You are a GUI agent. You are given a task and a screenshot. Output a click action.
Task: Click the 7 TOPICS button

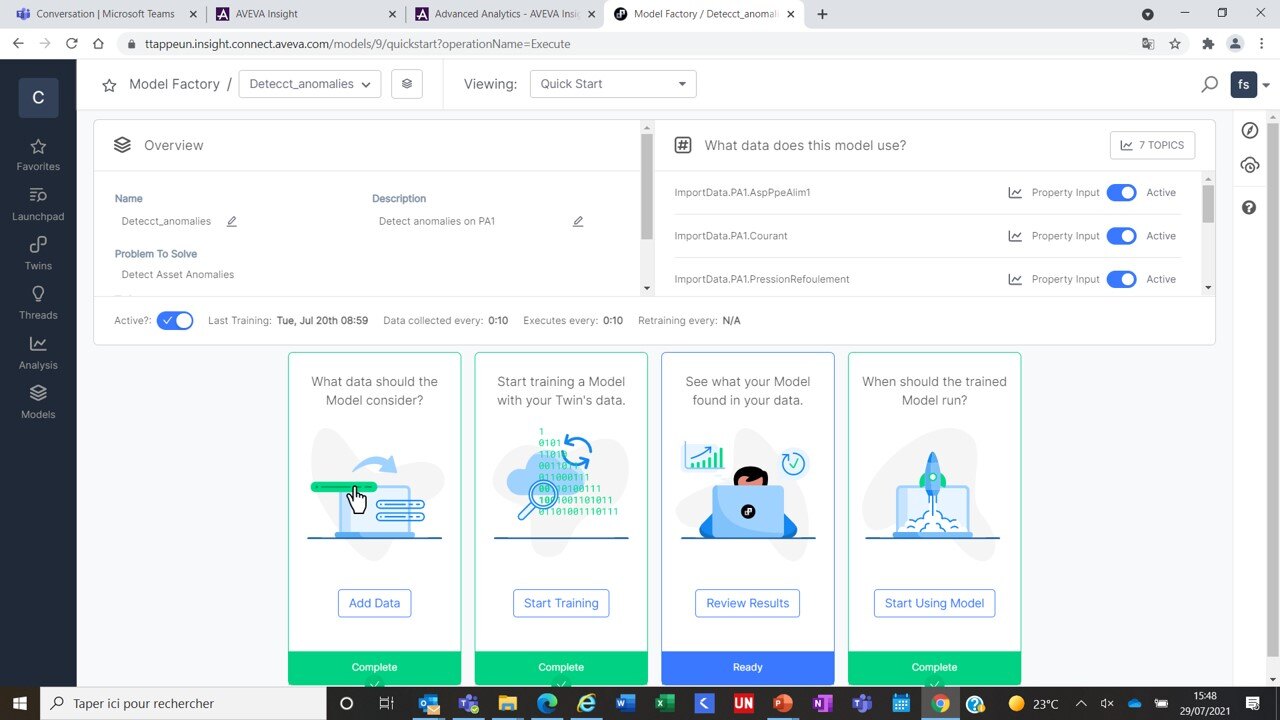[1152, 145]
